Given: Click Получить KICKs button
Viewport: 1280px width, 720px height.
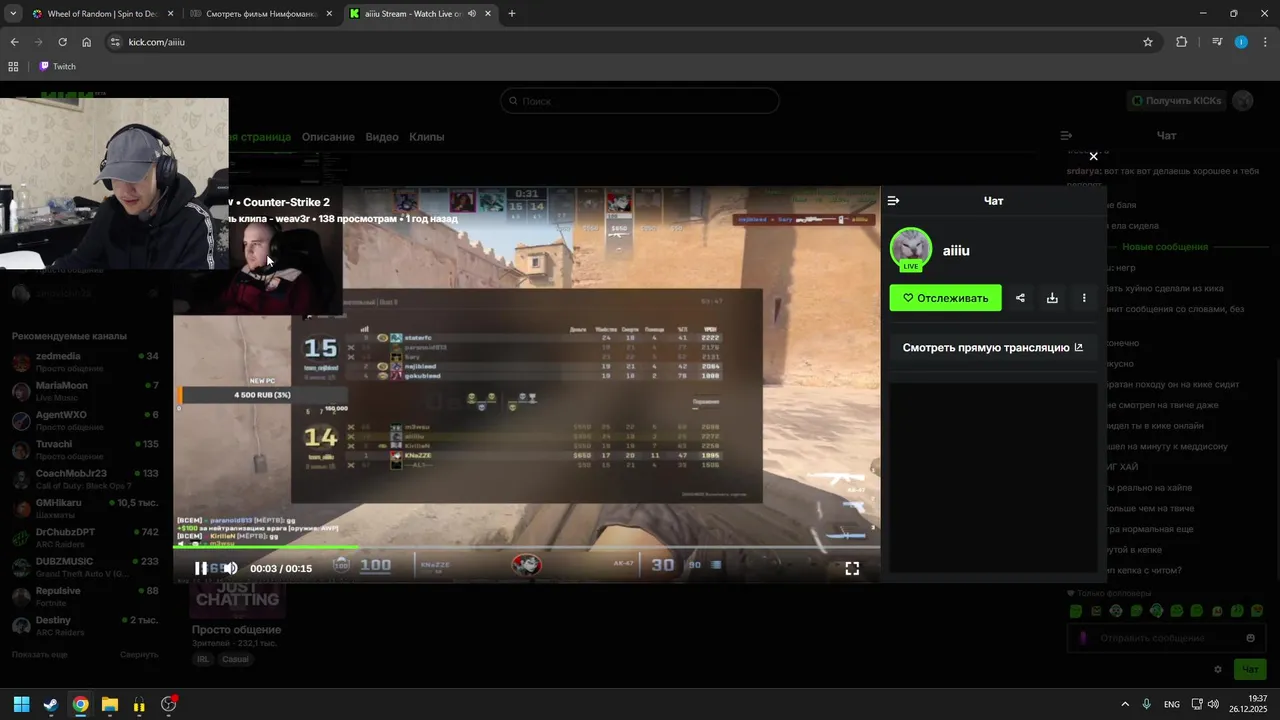Looking at the screenshot, I should [x=1176, y=101].
